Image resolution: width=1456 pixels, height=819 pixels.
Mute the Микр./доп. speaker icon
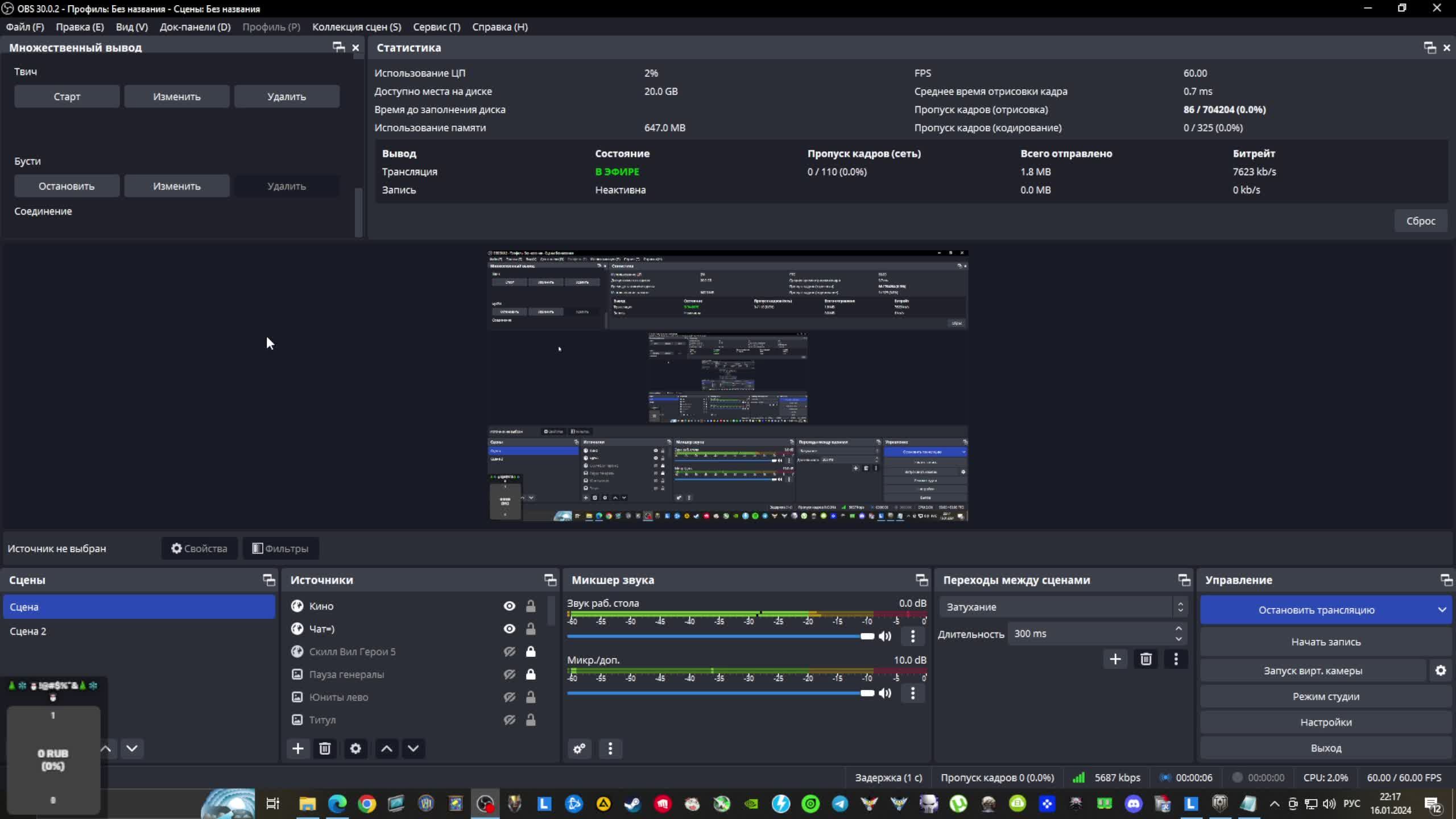(885, 693)
